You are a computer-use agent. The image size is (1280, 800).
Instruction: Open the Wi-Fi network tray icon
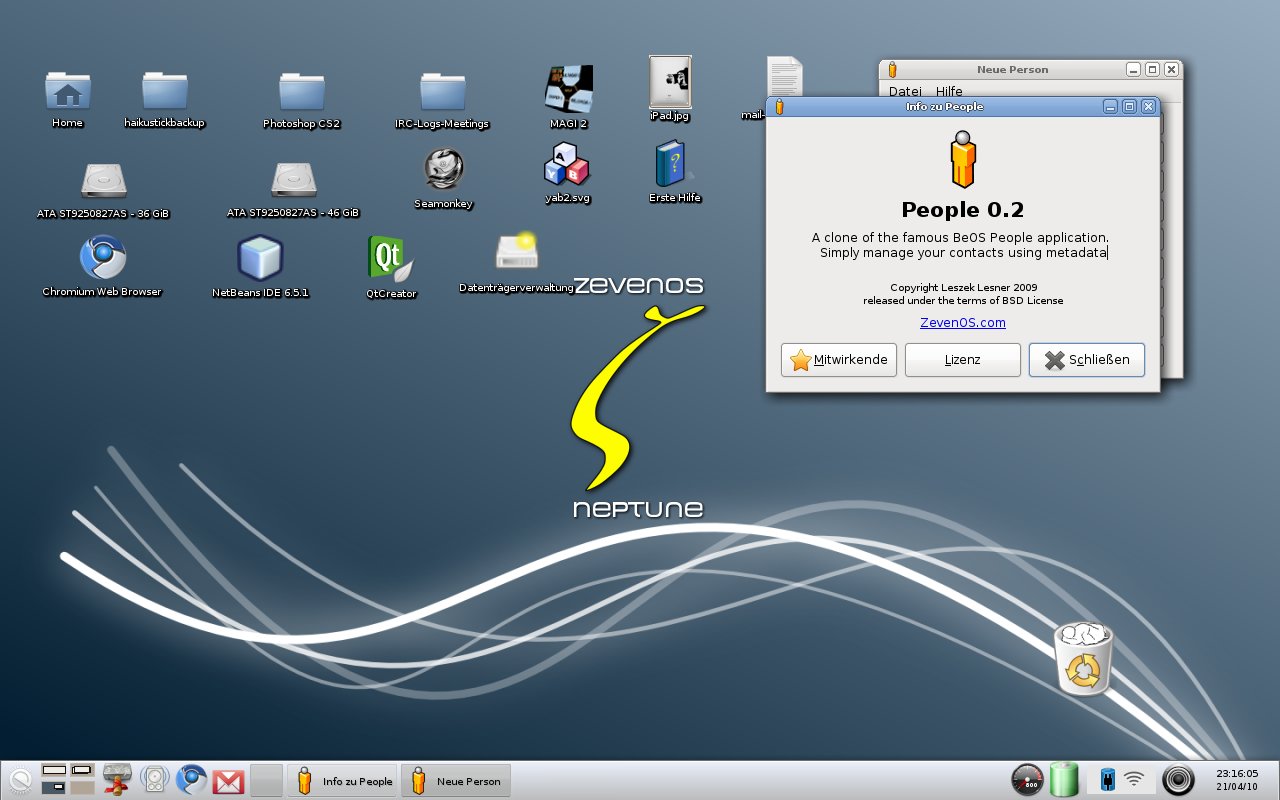tap(1134, 779)
